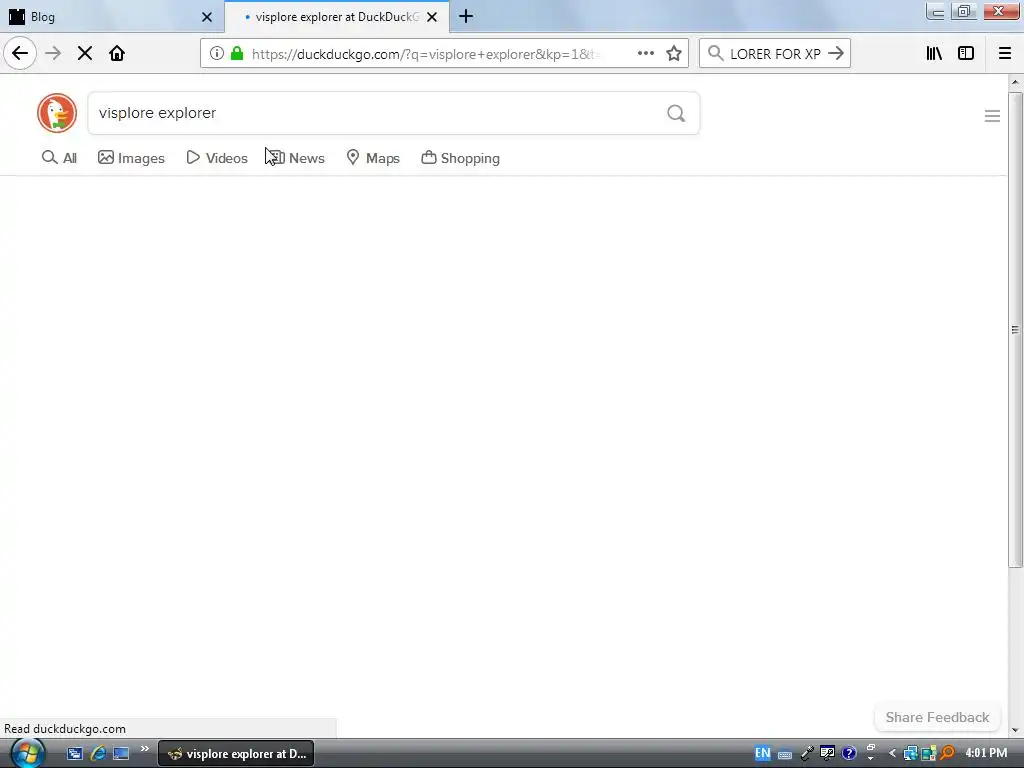Submit search with the go arrow
The image size is (1024, 768).
tap(836, 54)
